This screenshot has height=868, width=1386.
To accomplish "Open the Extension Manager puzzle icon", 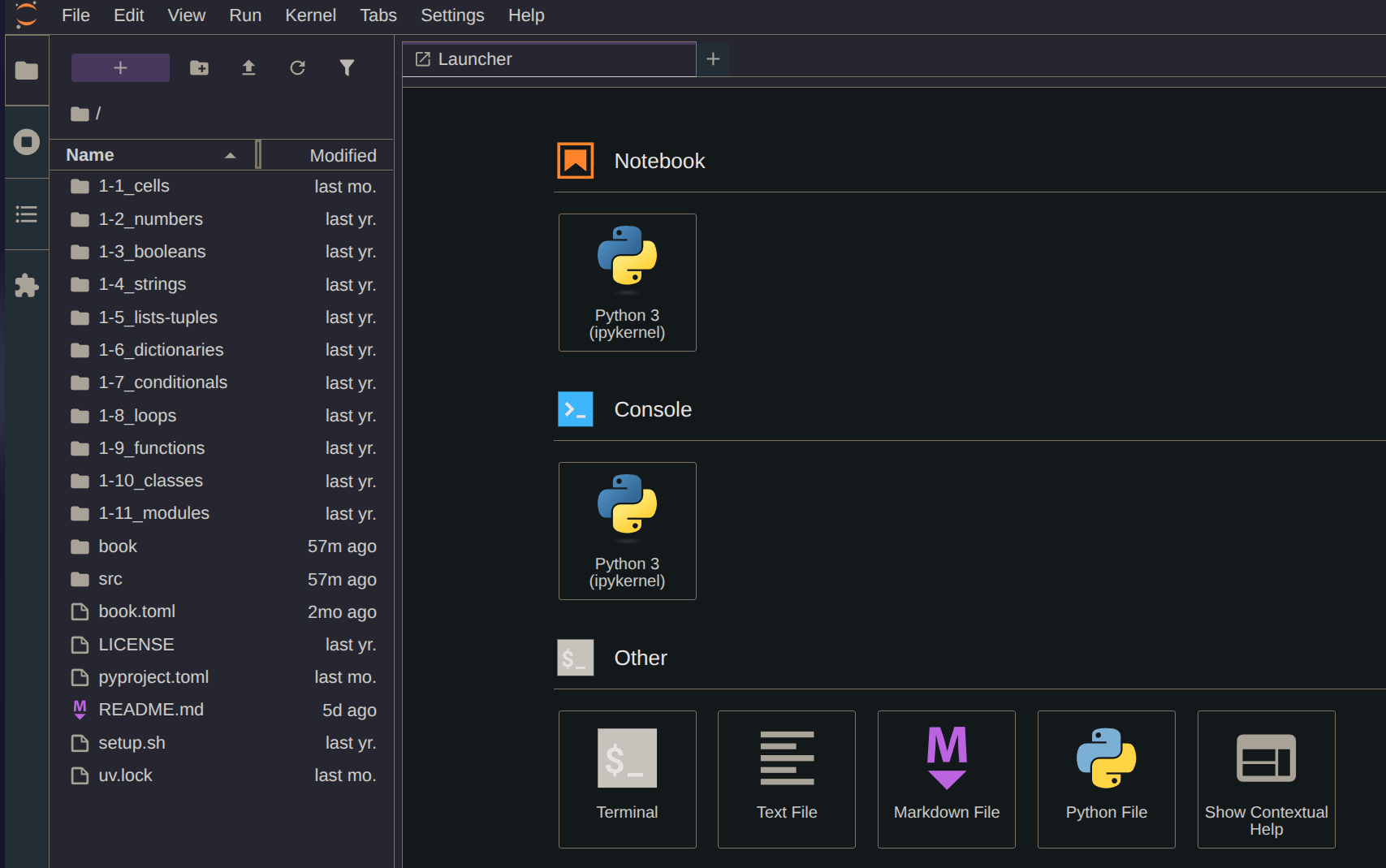I will point(26,285).
